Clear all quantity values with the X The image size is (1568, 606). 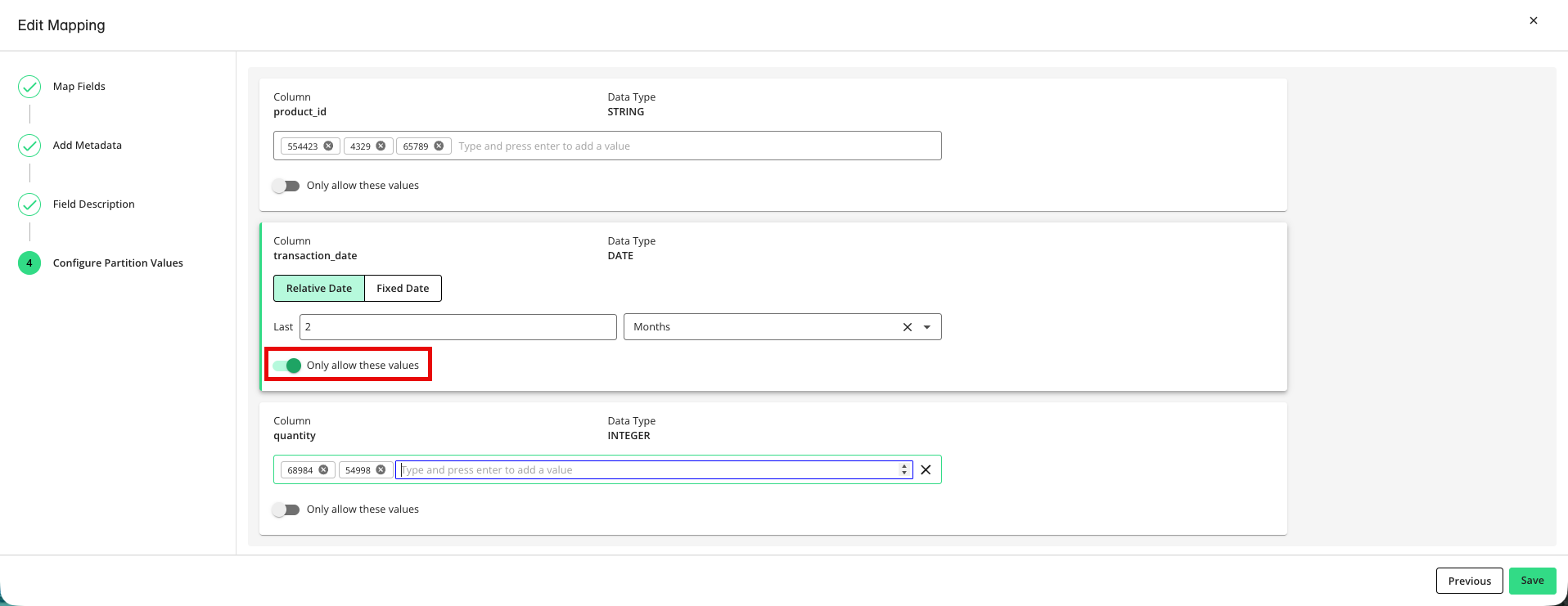(x=926, y=470)
